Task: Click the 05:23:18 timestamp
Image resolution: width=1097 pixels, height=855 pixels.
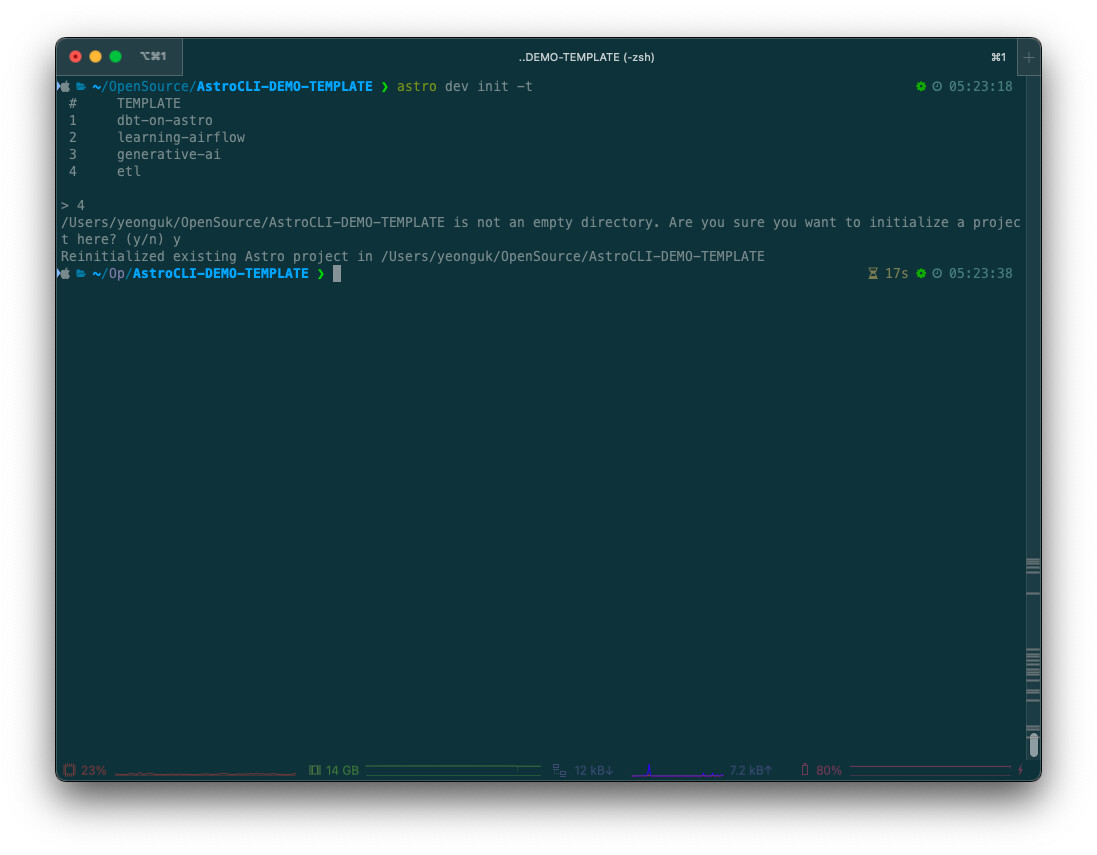Action: pyautogui.click(x=980, y=86)
